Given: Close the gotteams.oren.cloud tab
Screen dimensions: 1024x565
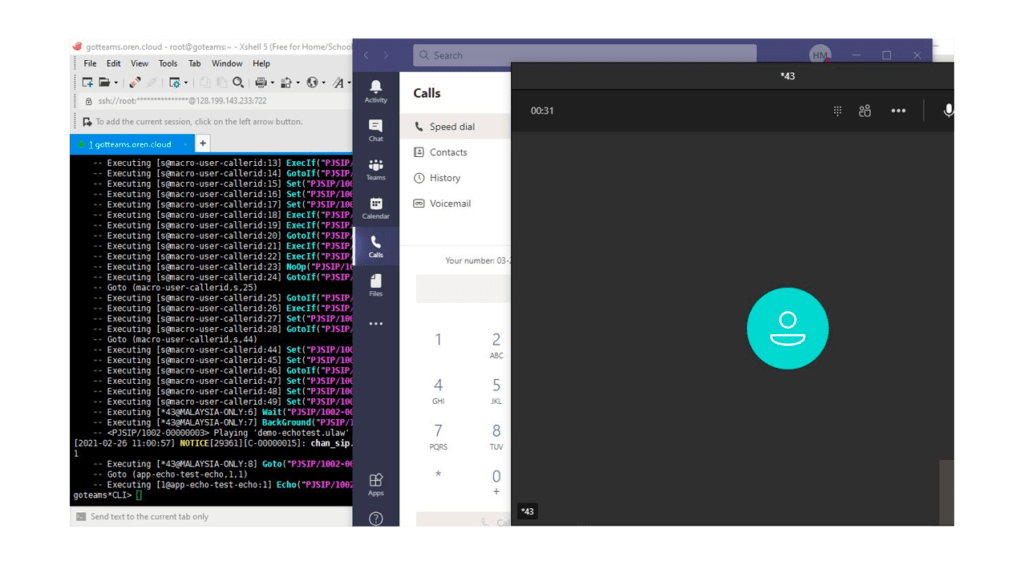Looking at the screenshot, I should [185, 144].
